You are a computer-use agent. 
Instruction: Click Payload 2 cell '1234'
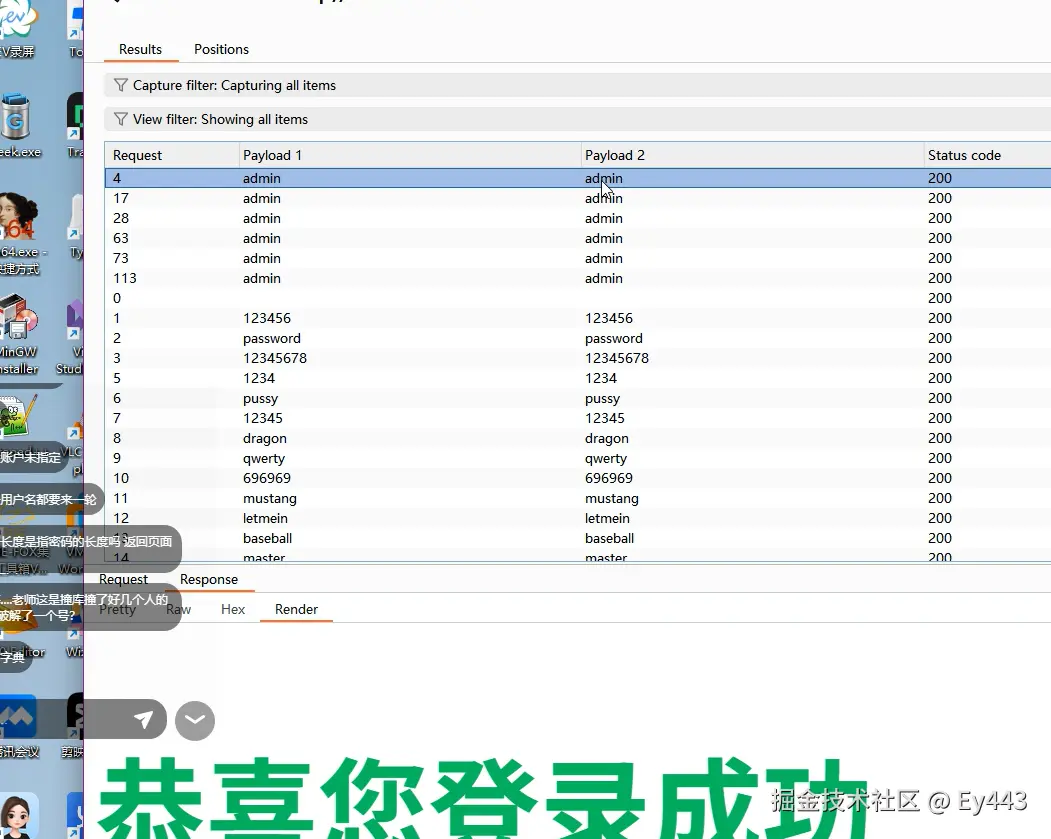click(601, 378)
